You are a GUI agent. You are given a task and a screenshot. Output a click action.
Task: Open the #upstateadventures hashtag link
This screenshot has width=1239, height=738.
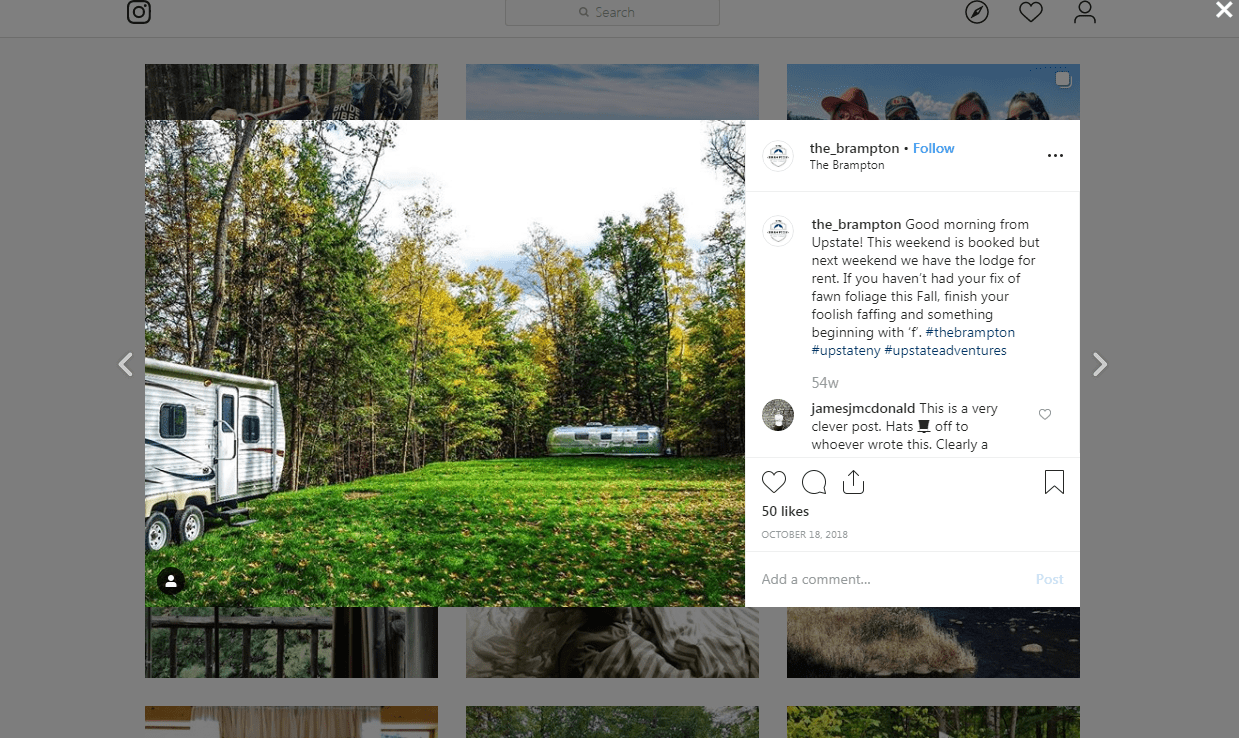945,351
